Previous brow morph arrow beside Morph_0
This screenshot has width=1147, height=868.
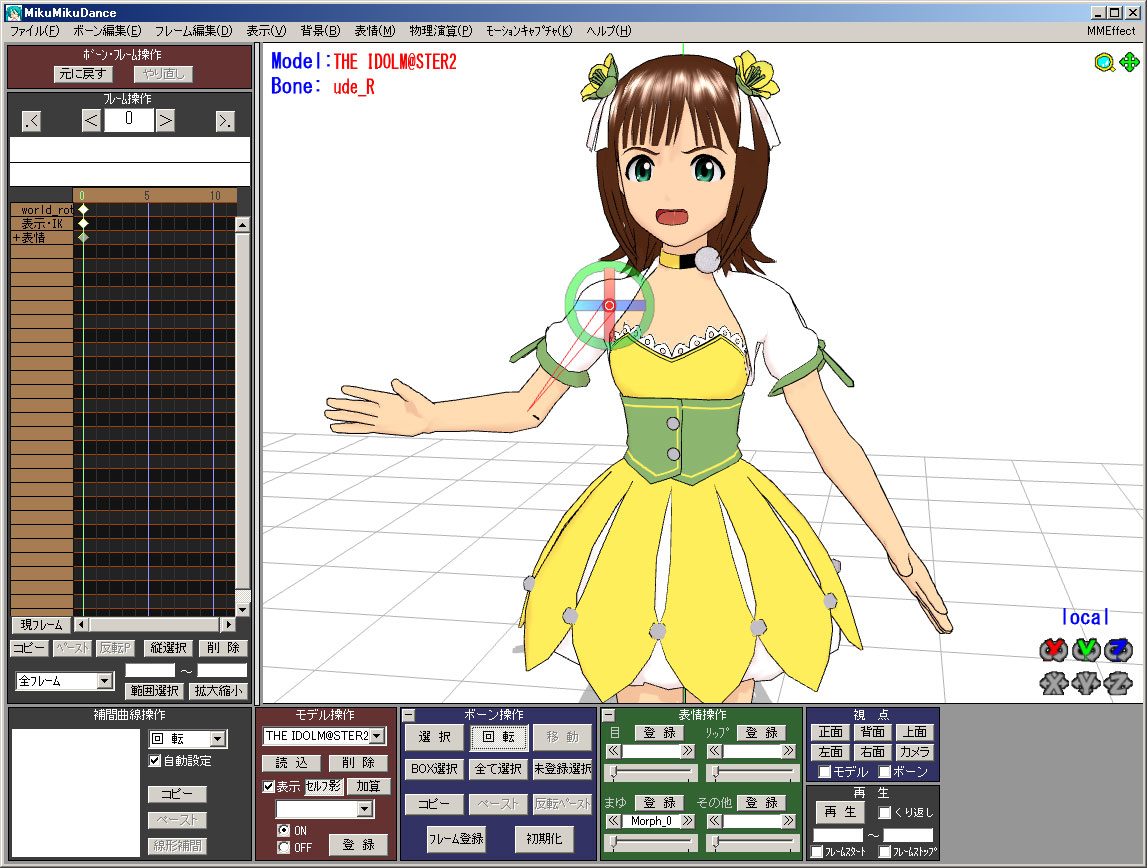tap(614, 821)
